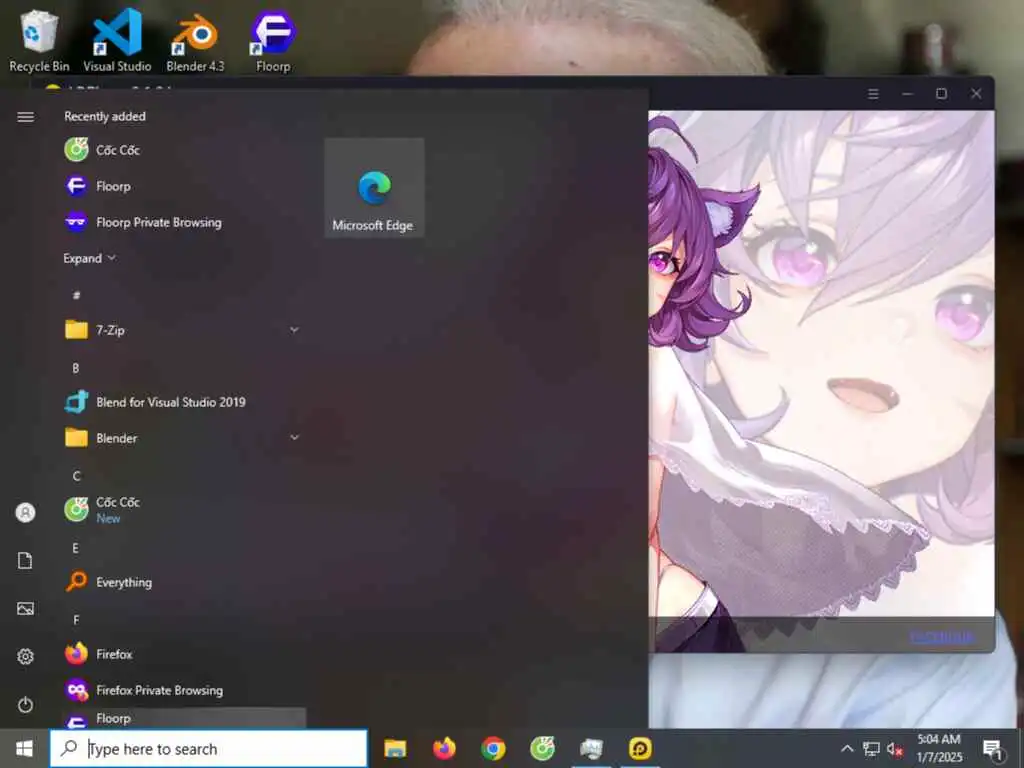
Task: Switch to the yellow circular app on taskbar
Action: pyautogui.click(x=640, y=748)
